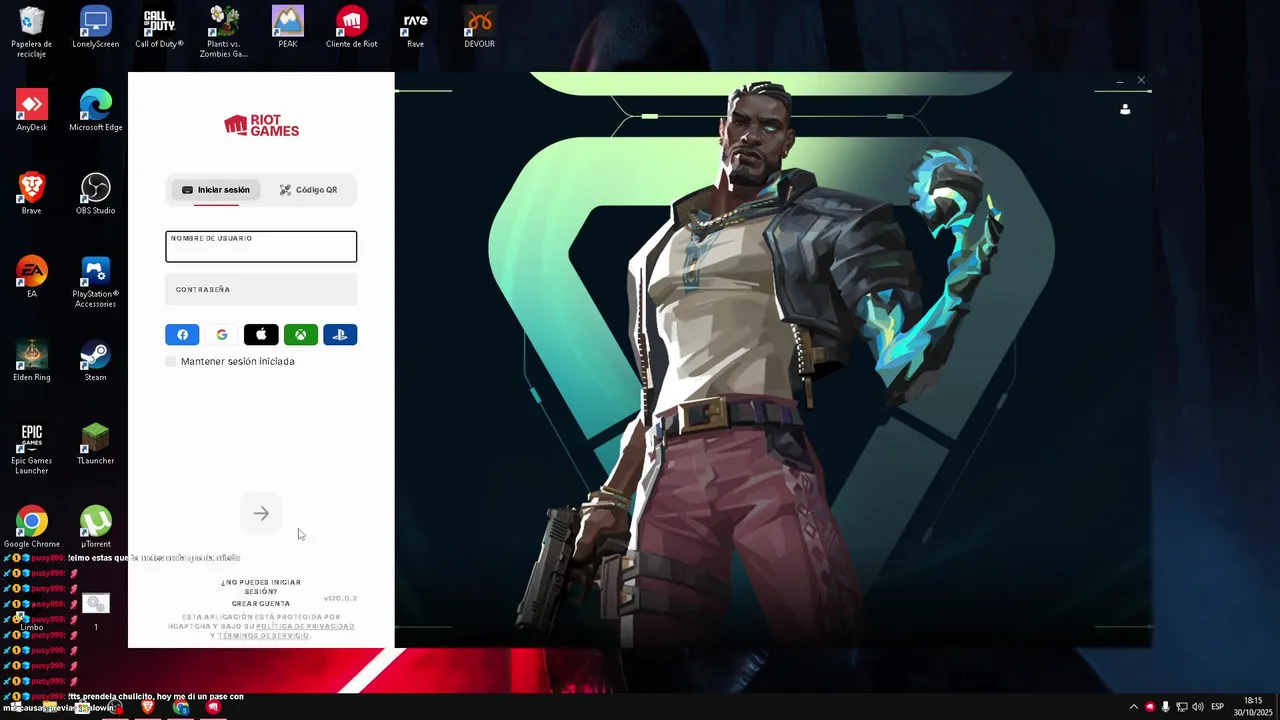Switch to the Código QR tab
The width and height of the screenshot is (1280, 720).
pos(308,190)
